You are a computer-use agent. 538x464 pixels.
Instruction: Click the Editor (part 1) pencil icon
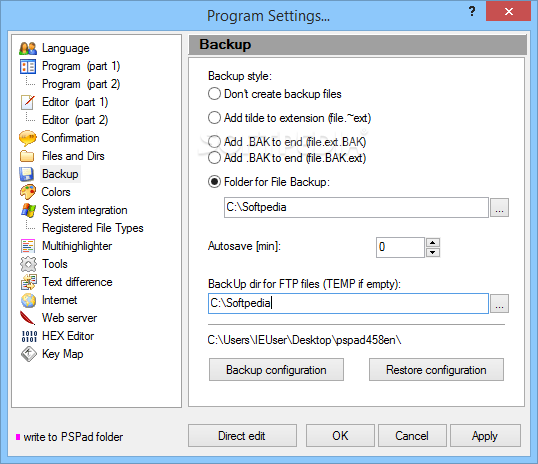tap(28, 102)
